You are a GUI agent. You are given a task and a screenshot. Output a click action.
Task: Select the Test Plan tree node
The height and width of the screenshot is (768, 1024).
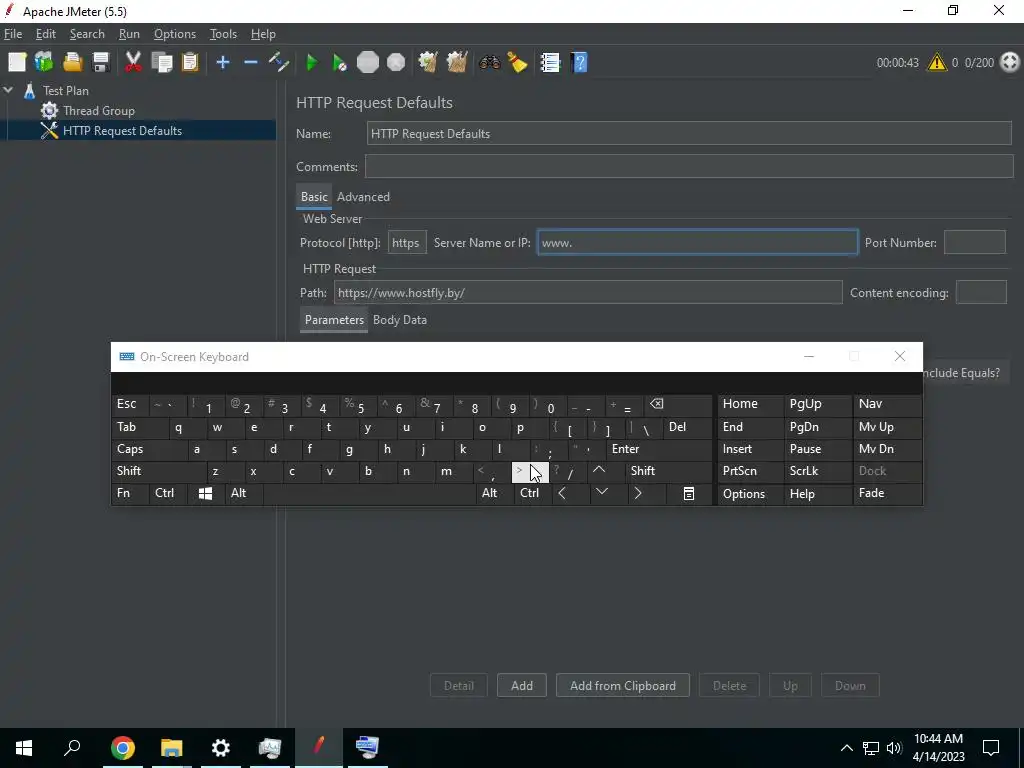[65, 90]
